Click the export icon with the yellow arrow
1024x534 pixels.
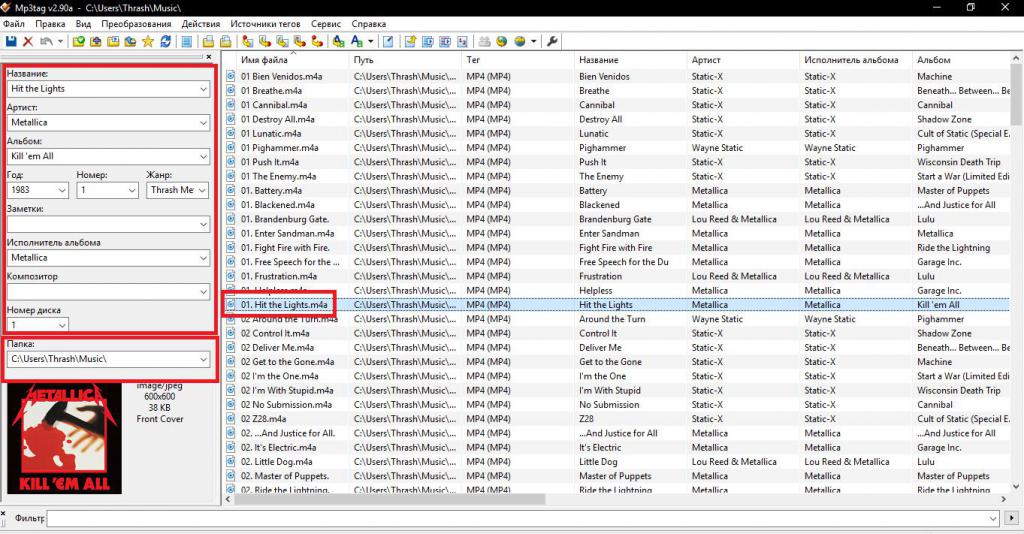410,41
